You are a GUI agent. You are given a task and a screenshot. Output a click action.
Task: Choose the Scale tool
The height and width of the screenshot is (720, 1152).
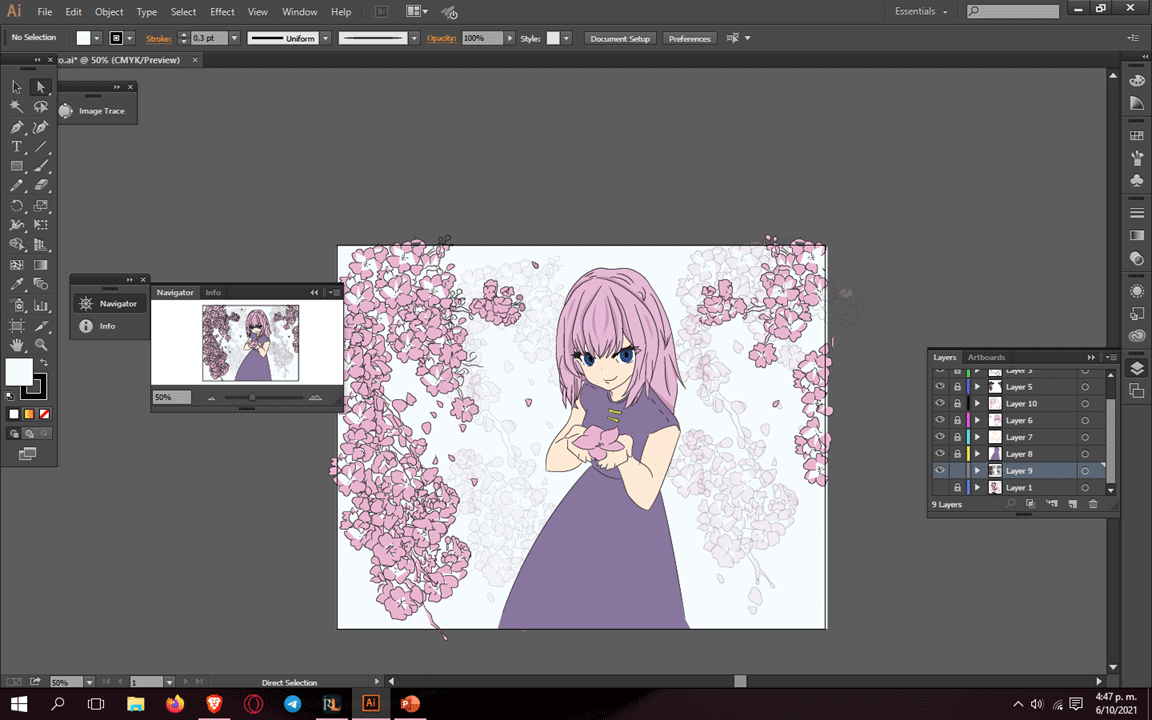click(40, 206)
